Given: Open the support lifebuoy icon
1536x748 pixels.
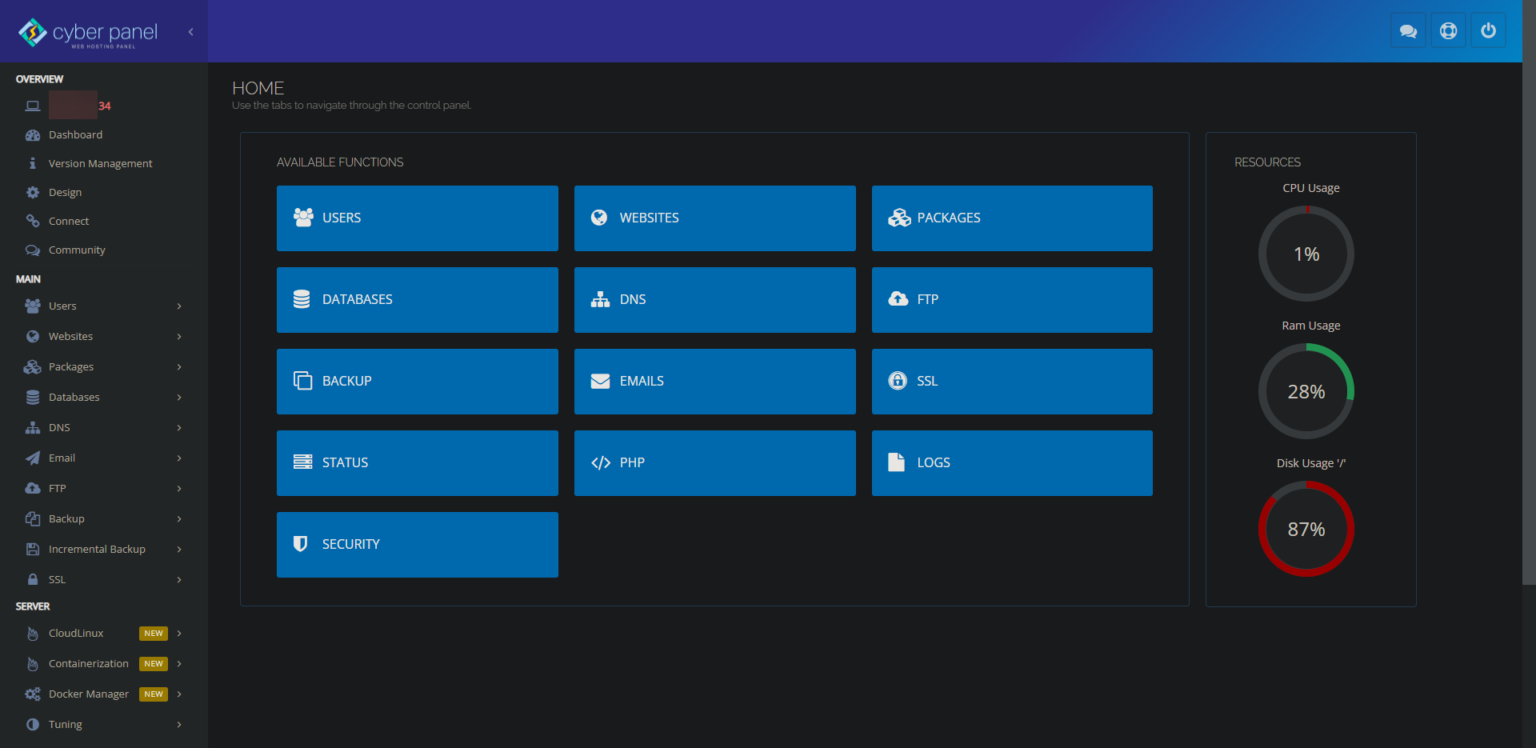Looking at the screenshot, I should (1448, 31).
